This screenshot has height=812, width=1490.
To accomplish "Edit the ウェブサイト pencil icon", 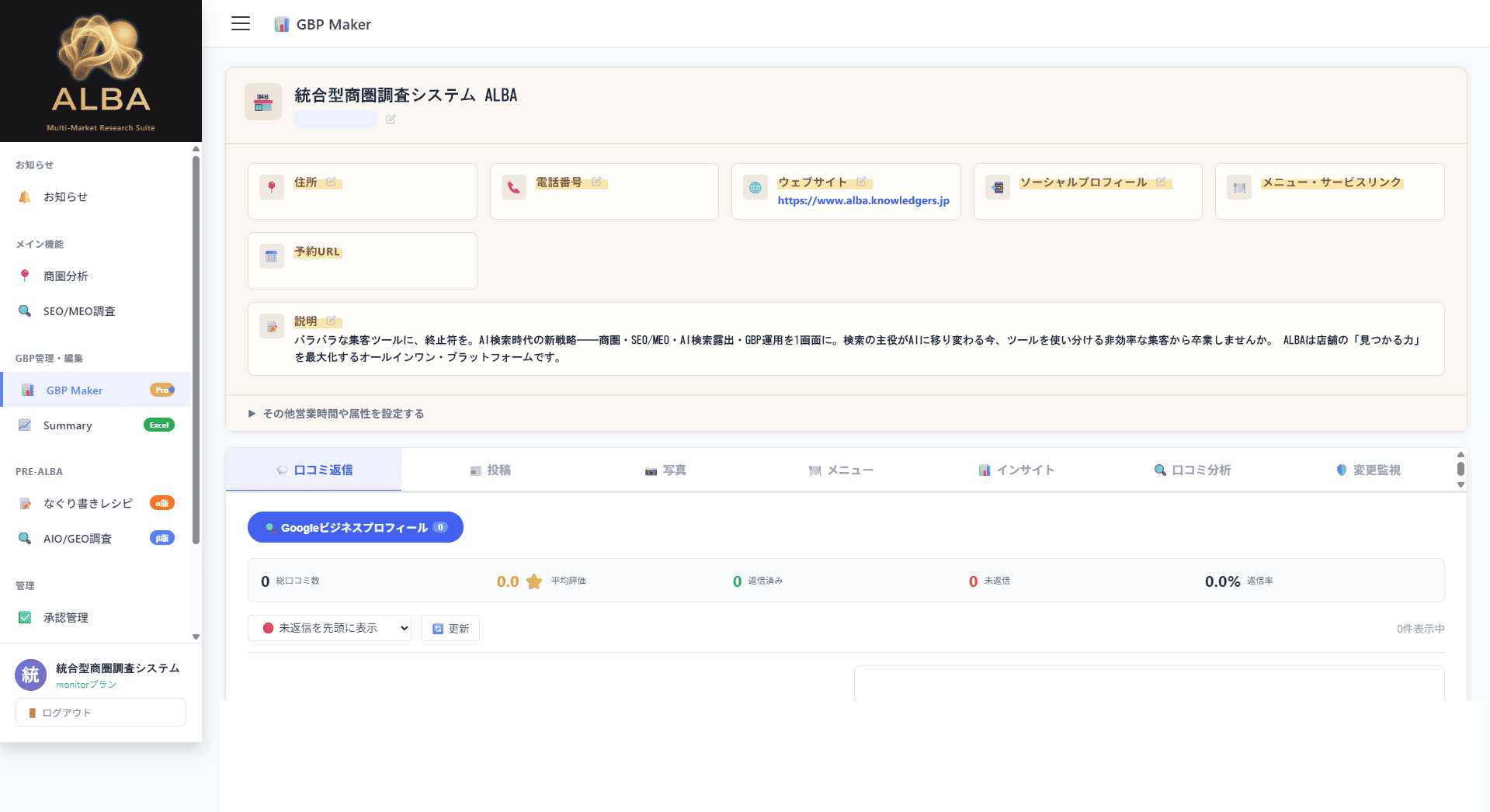I will click(x=861, y=182).
